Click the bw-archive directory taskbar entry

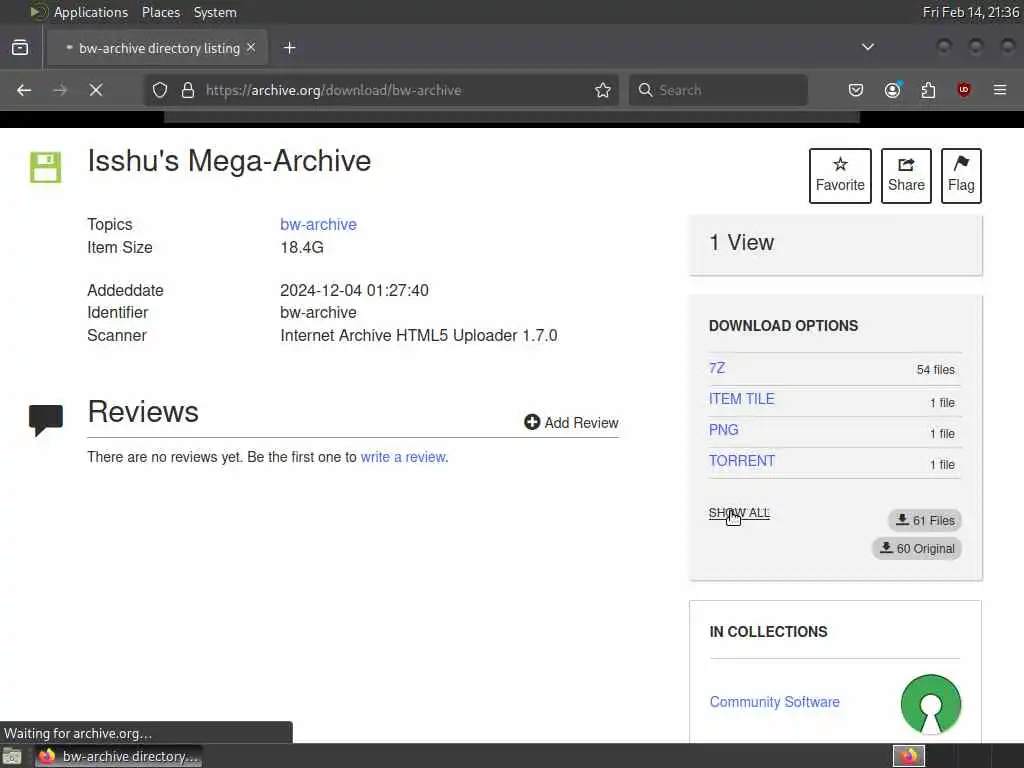click(119, 756)
